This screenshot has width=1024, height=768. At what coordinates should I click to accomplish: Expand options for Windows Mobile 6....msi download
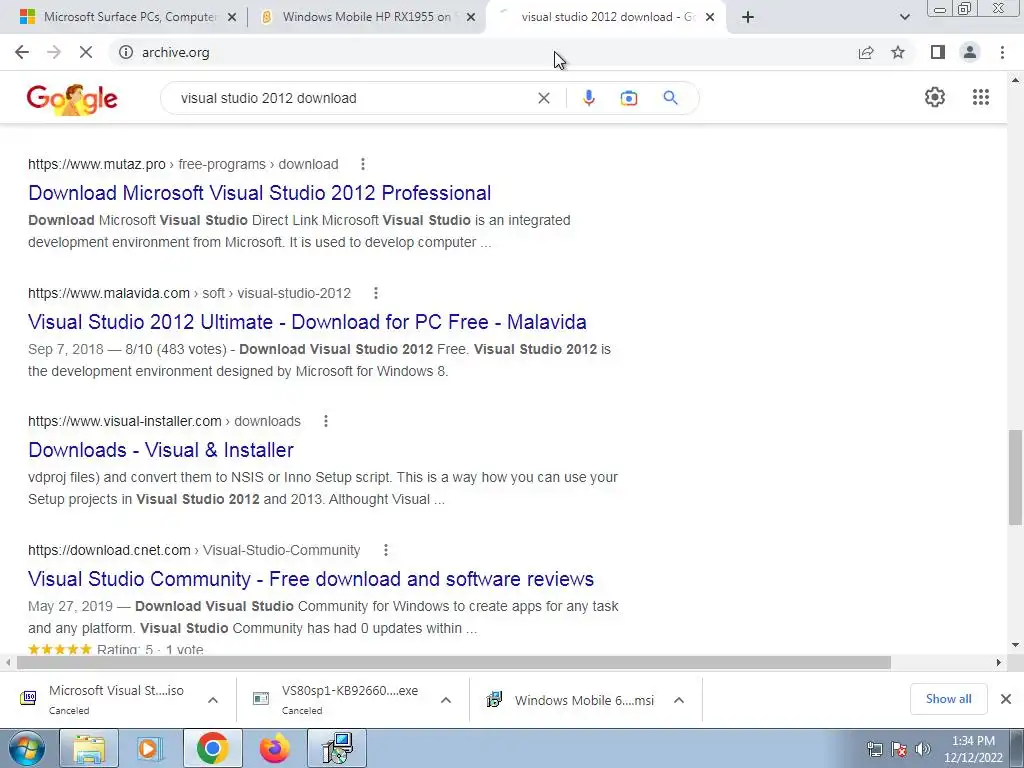pyautogui.click(x=679, y=700)
